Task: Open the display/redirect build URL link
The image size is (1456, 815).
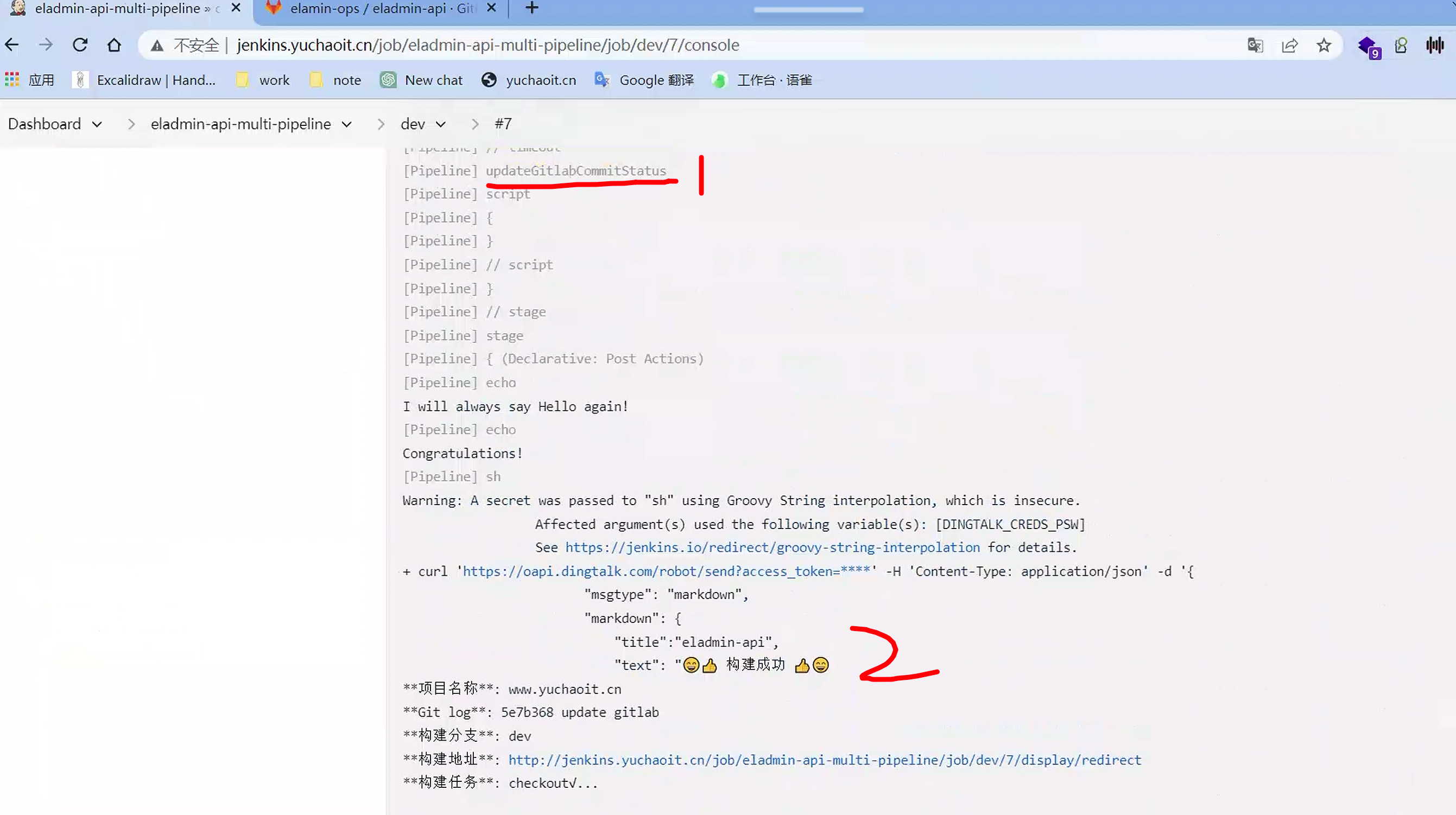Action: click(x=824, y=760)
